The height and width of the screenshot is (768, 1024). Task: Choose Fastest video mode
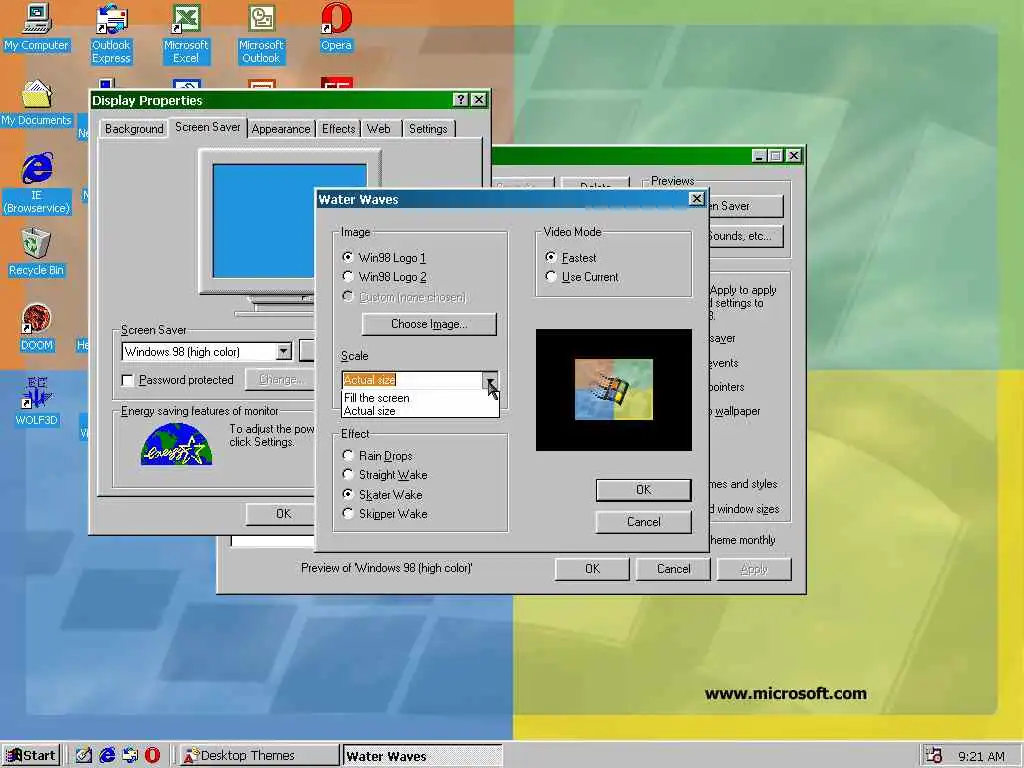pyautogui.click(x=571, y=257)
